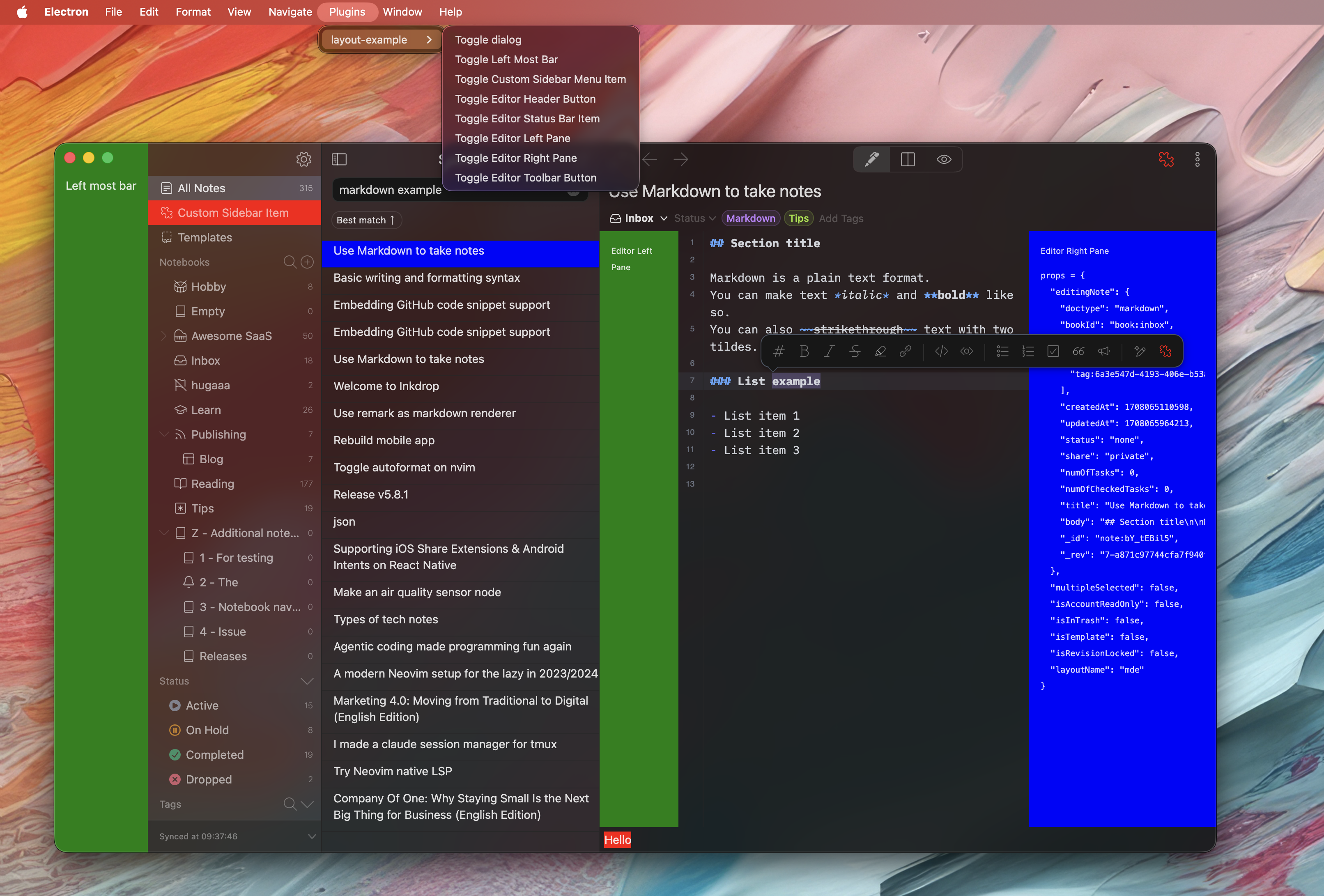The width and height of the screenshot is (1324, 896).
Task: Choose Toggle dialog from the submenu
Action: (x=540, y=39)
